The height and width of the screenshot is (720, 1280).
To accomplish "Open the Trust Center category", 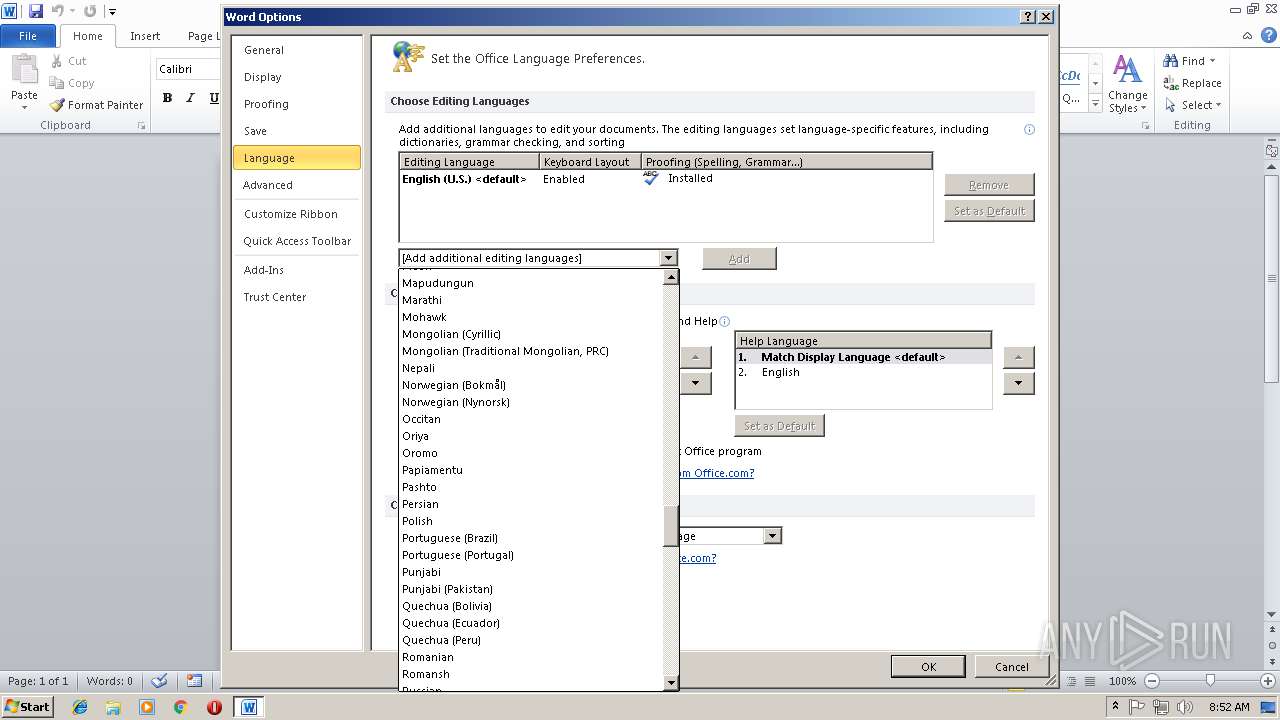I will point(296,297).
